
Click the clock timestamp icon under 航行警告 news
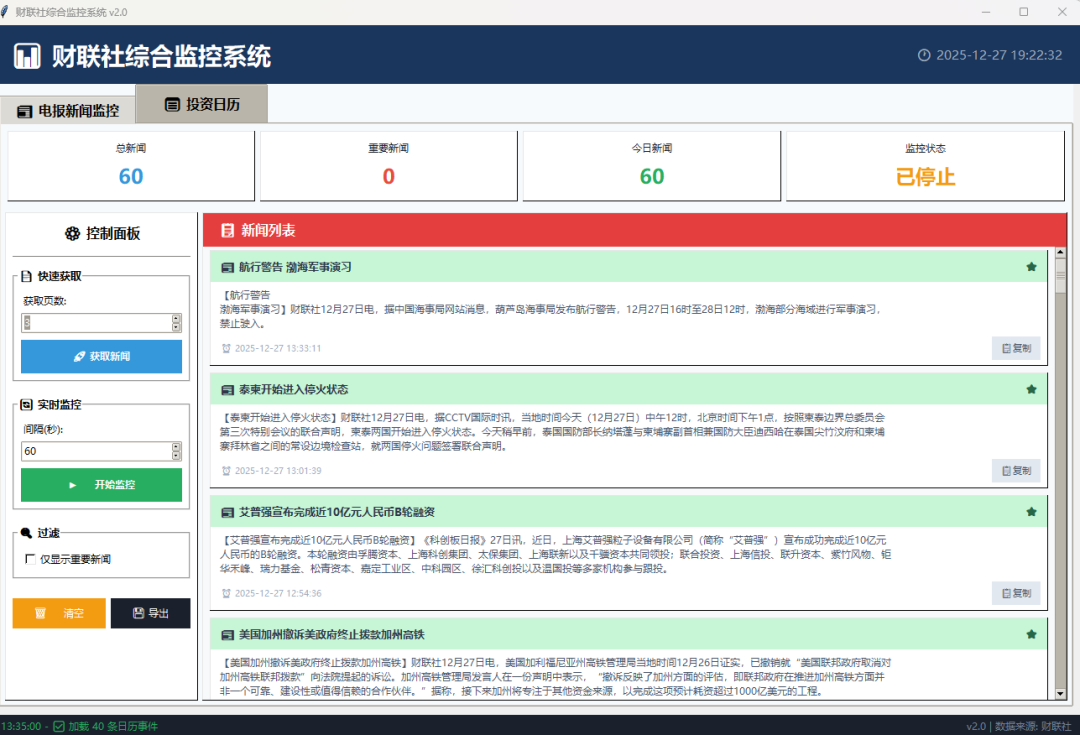(226, 348)
